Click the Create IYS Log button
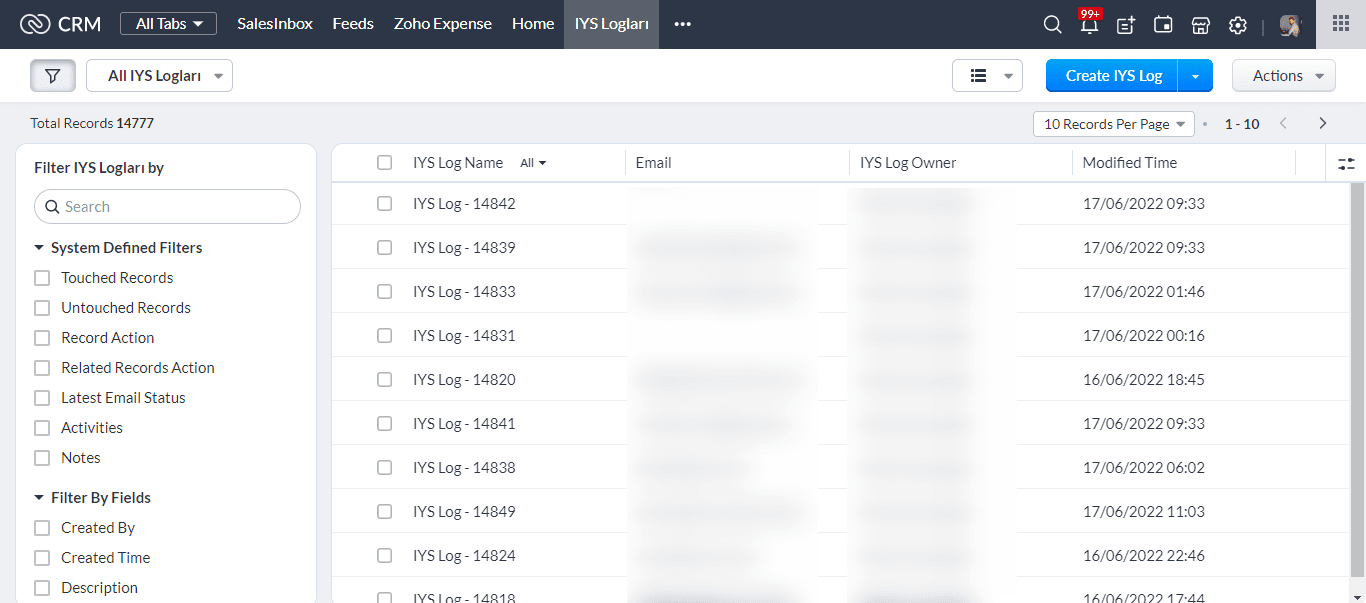This screenshot has width=1366, height=603. [1113, 75]
